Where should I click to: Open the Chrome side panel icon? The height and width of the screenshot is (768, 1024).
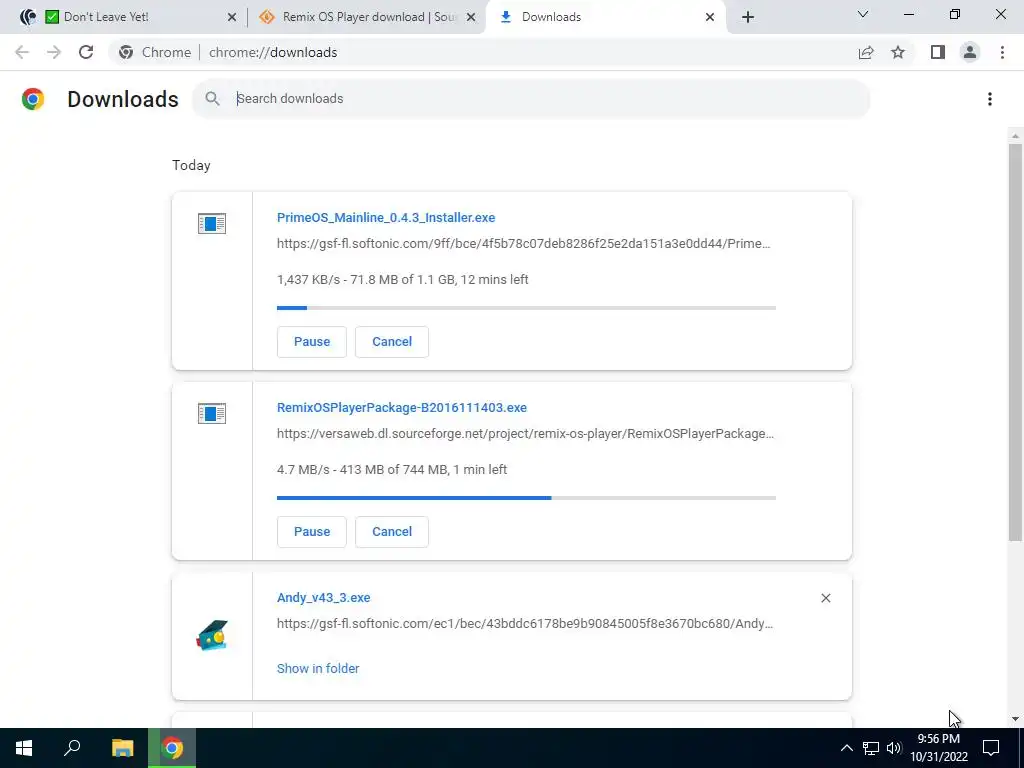938,52
